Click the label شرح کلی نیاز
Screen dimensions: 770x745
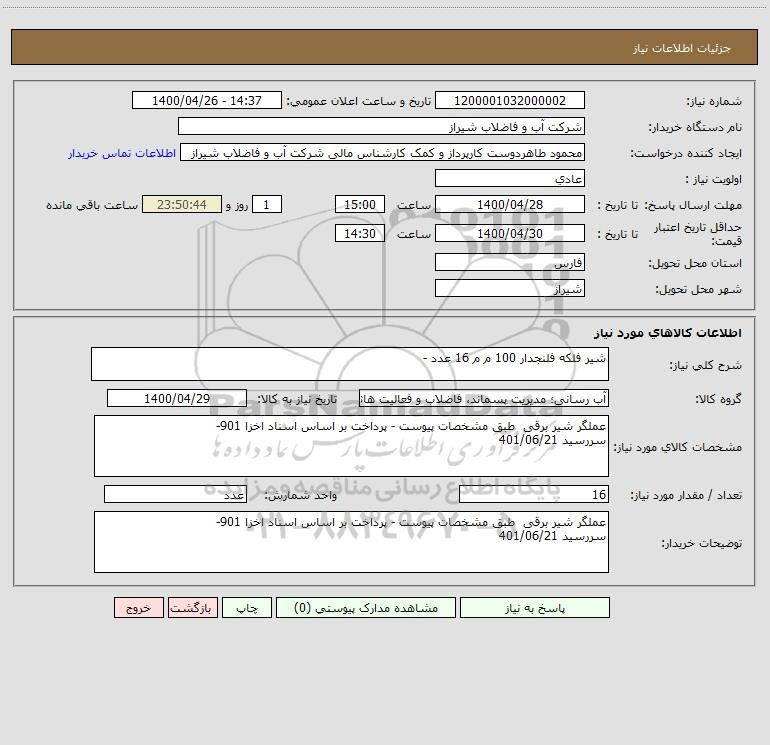tap(706, 365)
